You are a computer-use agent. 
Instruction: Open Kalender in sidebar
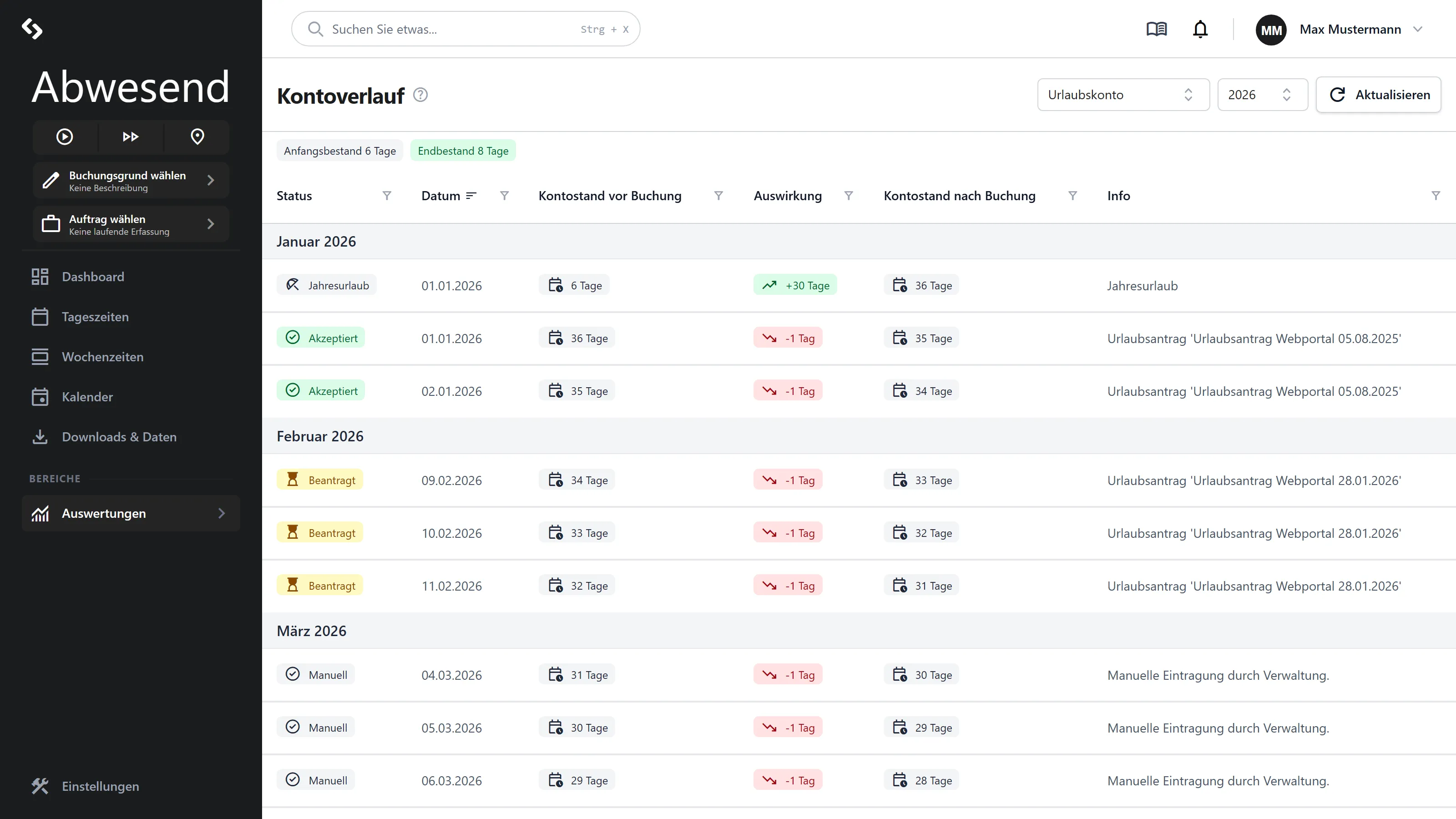(x=131, y=397)
